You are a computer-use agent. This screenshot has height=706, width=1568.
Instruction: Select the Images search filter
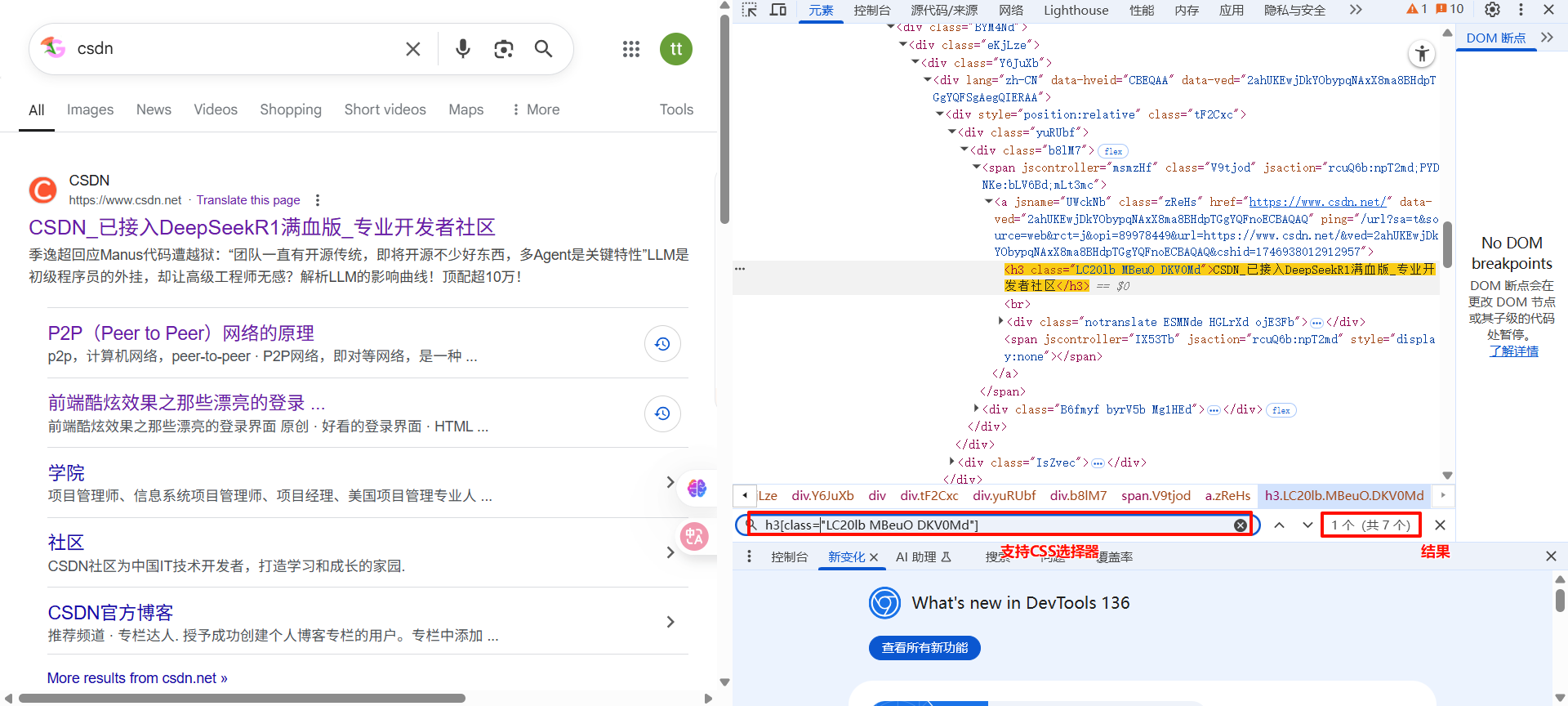point(90,109)
